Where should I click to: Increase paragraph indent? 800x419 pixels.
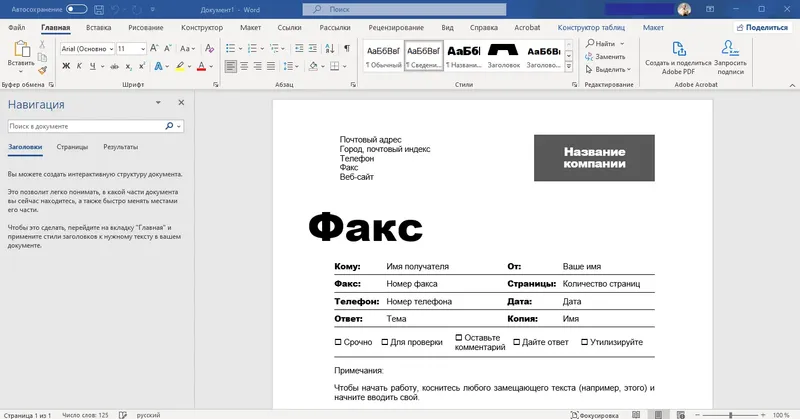[312, 48]
